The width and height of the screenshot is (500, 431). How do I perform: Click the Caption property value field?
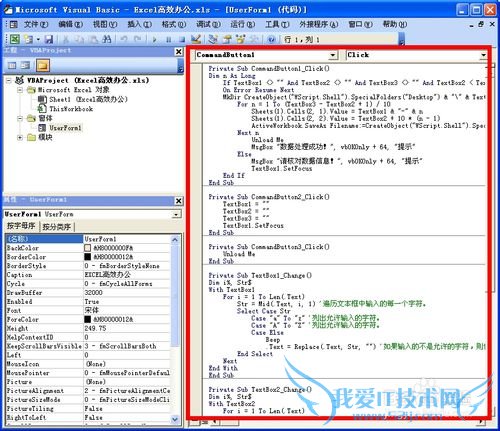(127, 275)
